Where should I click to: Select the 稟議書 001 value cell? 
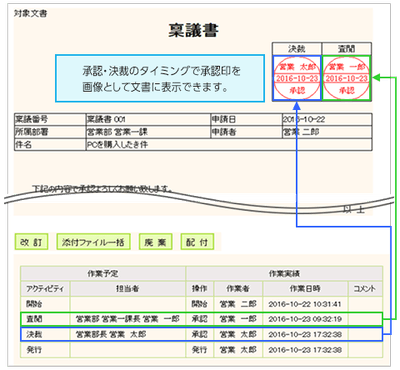[x=148, y=119]
